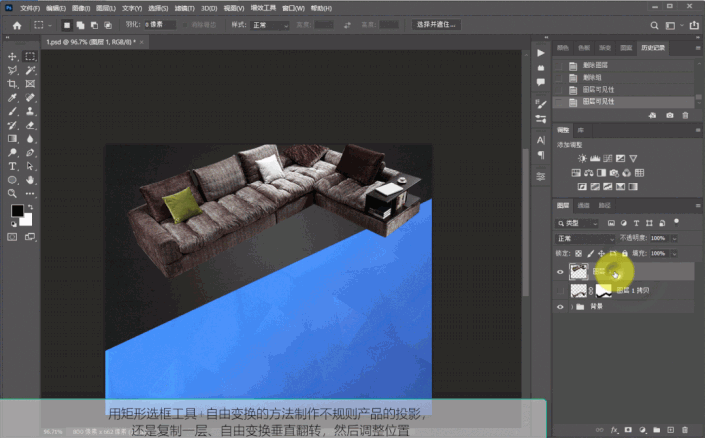
Task: Select the Dodge tool
Action: (x=12, y=152)
